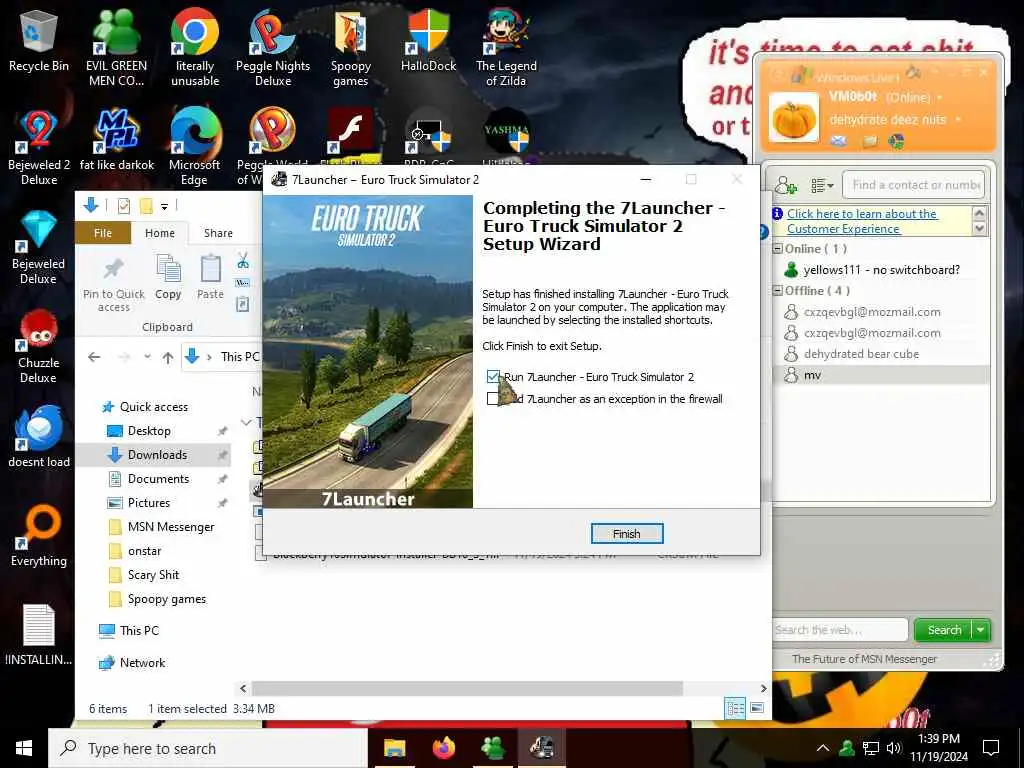Image resolution: width=1024 pixels, height=768 pixels.
Task: Uncheck Run 7Launcher - Euro Truck Simulator 2
Action: coord(493,377)
